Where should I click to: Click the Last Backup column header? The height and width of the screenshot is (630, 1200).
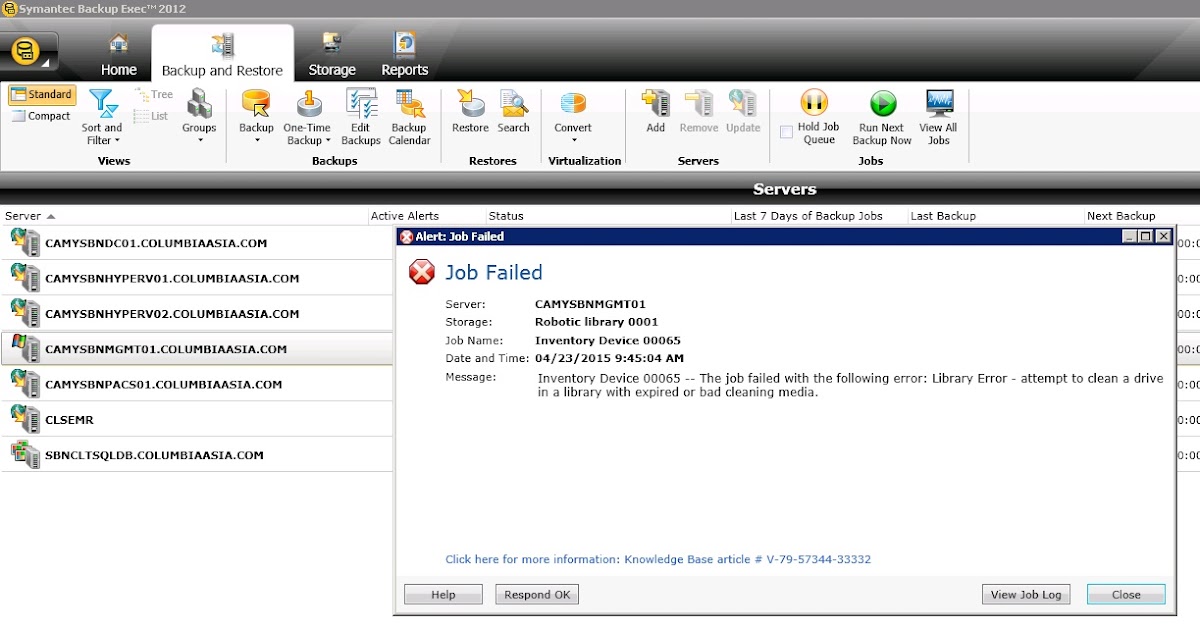coord(943,216)
